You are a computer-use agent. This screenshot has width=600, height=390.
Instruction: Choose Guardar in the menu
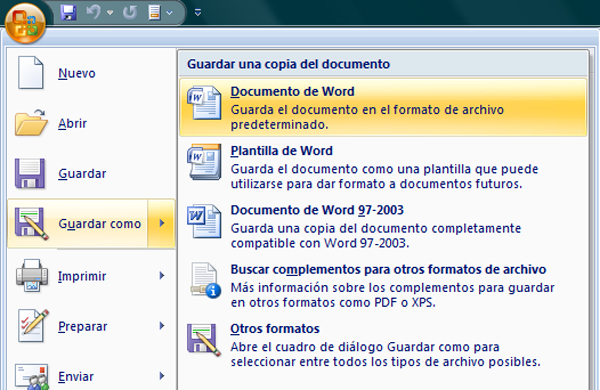coord(82,173)
